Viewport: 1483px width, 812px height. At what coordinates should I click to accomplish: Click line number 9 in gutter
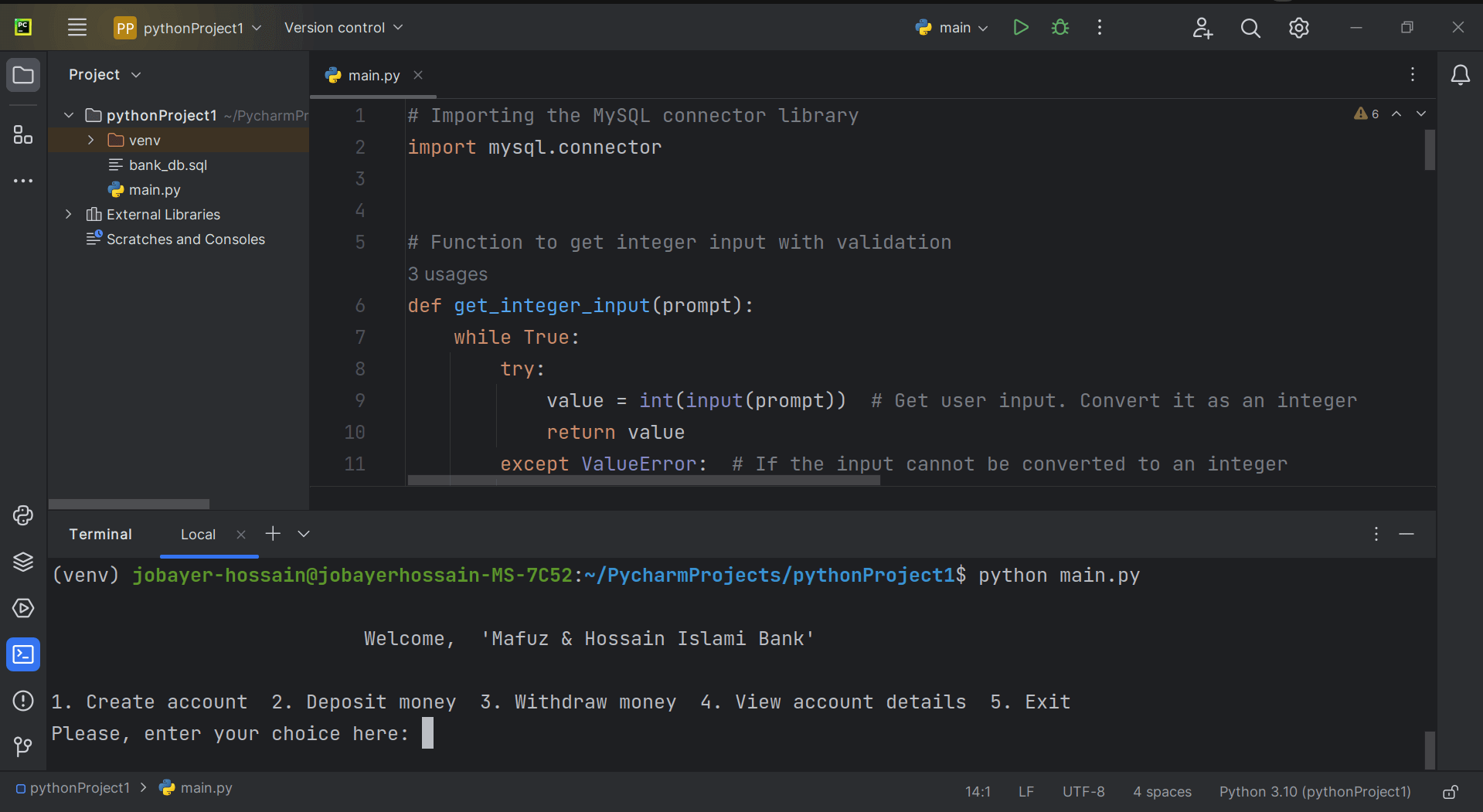tap(360, 400)
